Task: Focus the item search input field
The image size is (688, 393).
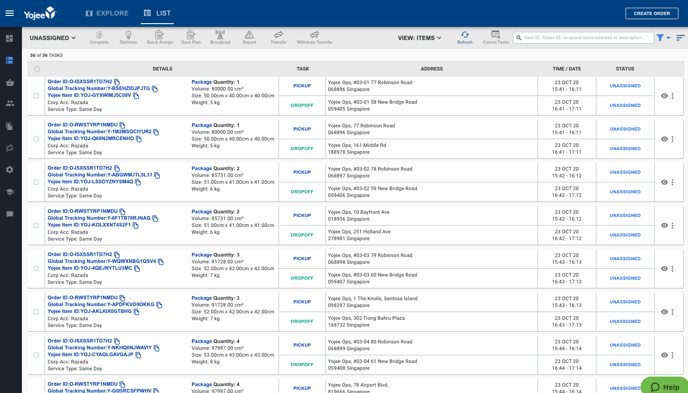Action: (x=584, y=38)
